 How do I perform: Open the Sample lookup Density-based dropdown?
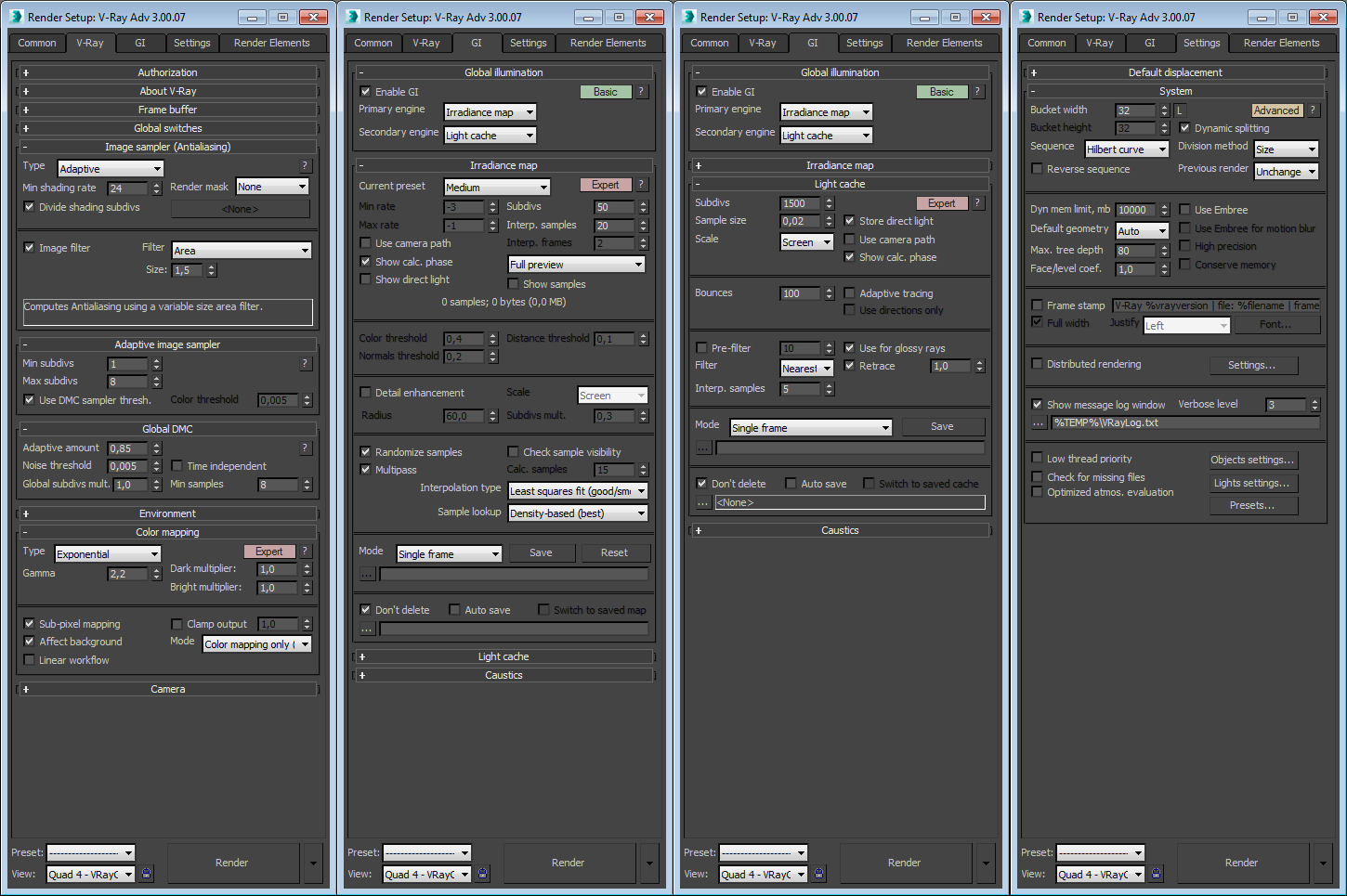pos(578,513)
